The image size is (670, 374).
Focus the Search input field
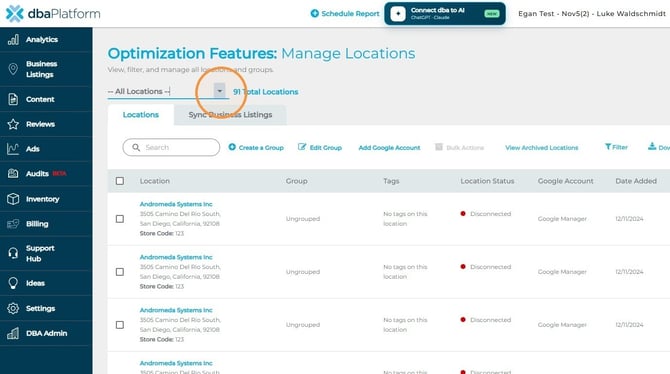pos(171,147)
